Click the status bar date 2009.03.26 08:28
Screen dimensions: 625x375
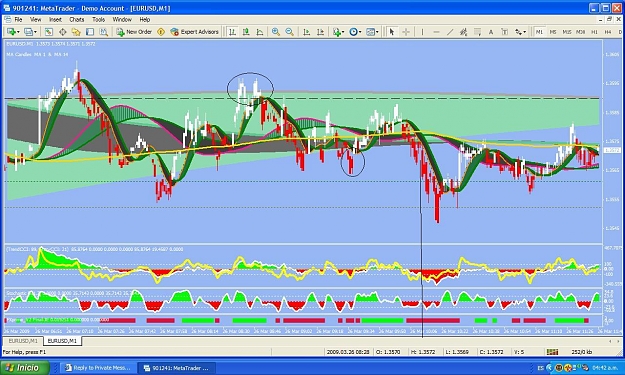tap(348, 352)
